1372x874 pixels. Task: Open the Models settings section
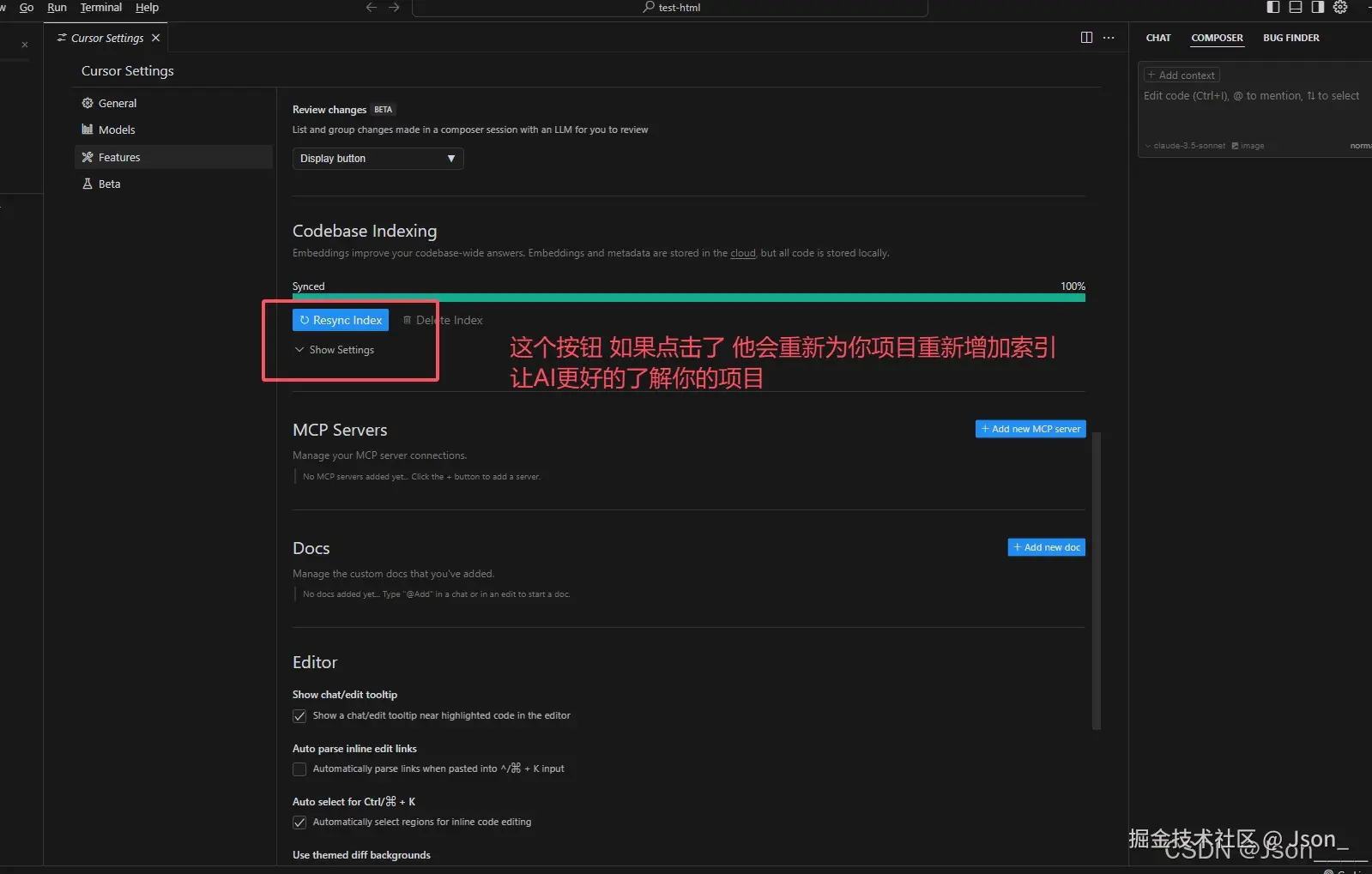coord(173,130)
